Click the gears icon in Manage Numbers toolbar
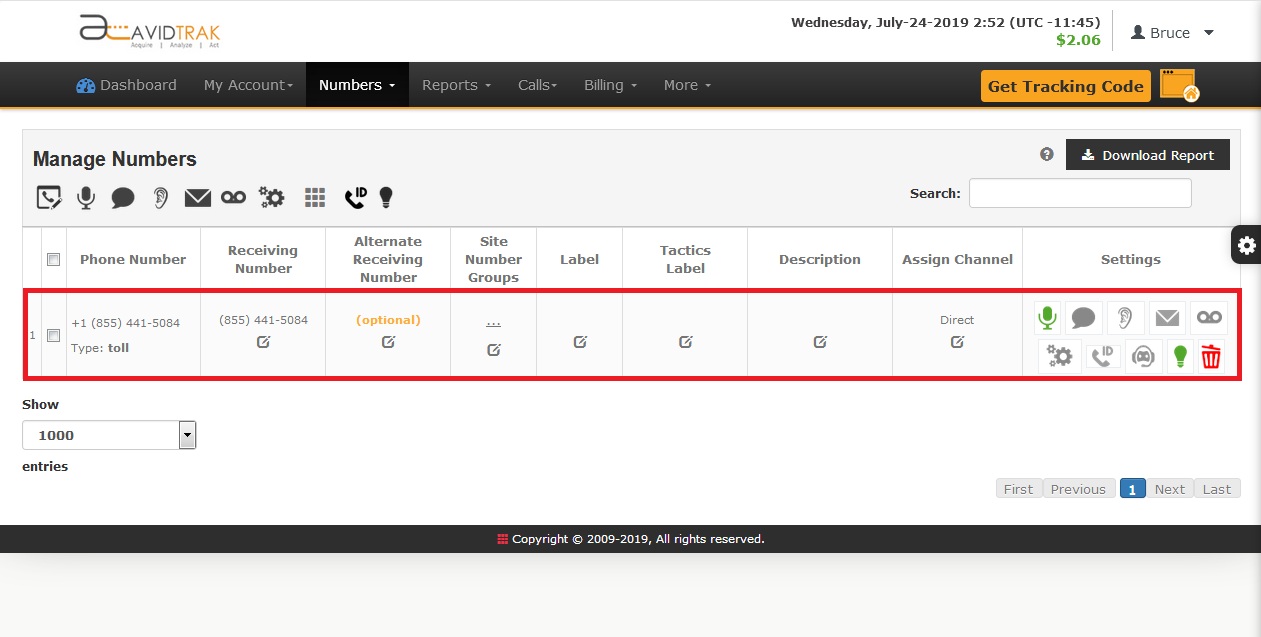The width and height of the screenshot is (1261, 637). [x=271, y=197]
